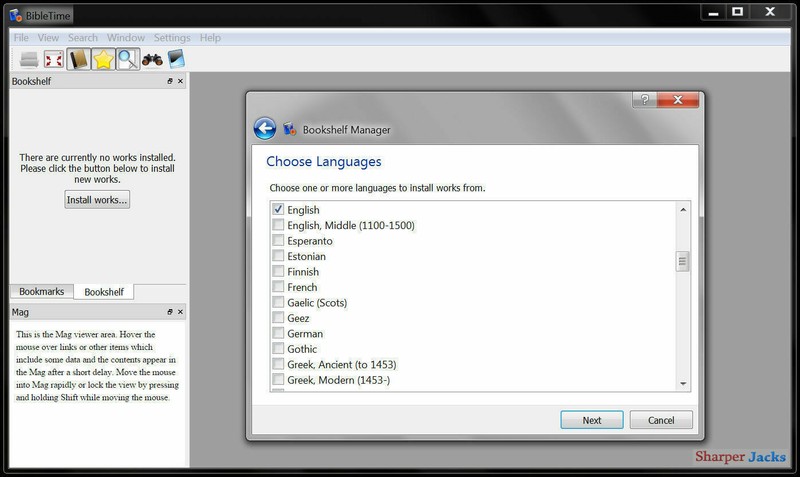Click the printer icon in the toolbar

(29, 60)
